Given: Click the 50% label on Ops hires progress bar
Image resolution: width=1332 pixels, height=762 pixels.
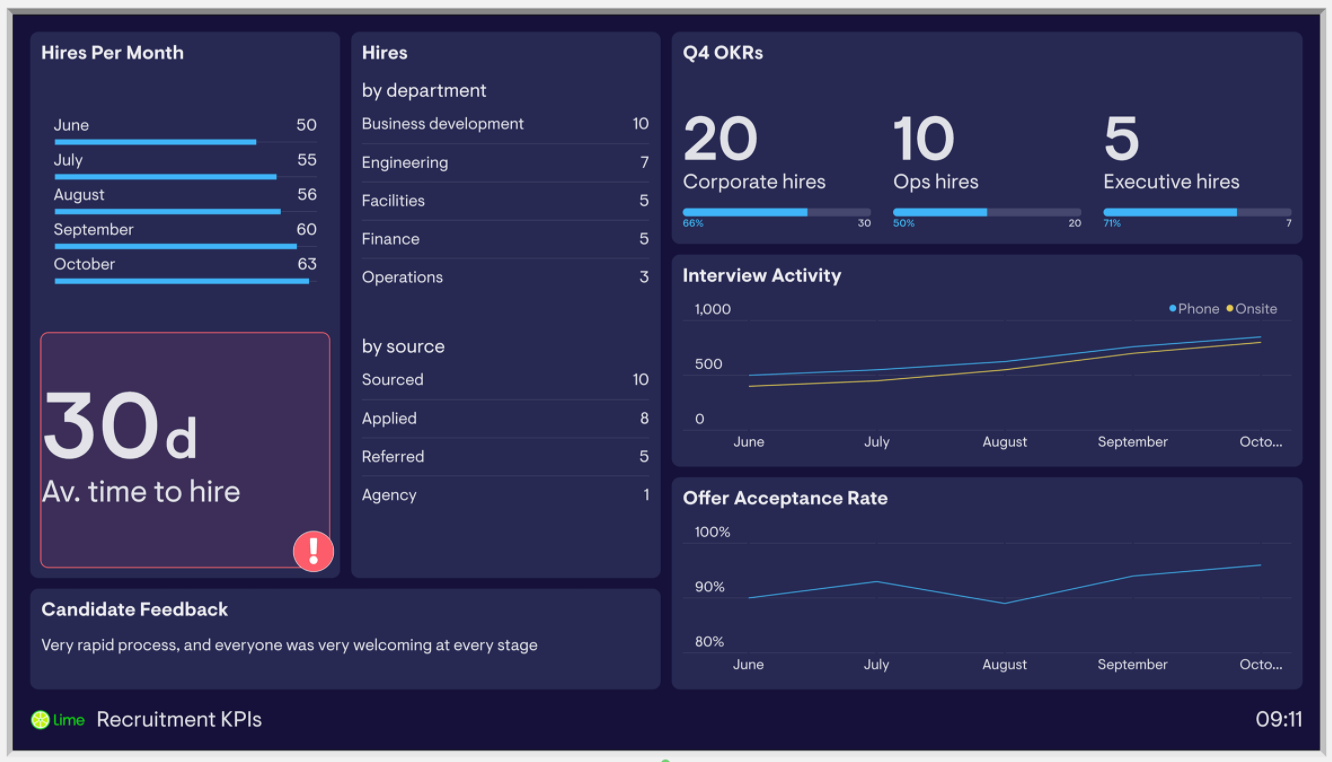Looking at the screenshot, I should [x=903, y=222].
